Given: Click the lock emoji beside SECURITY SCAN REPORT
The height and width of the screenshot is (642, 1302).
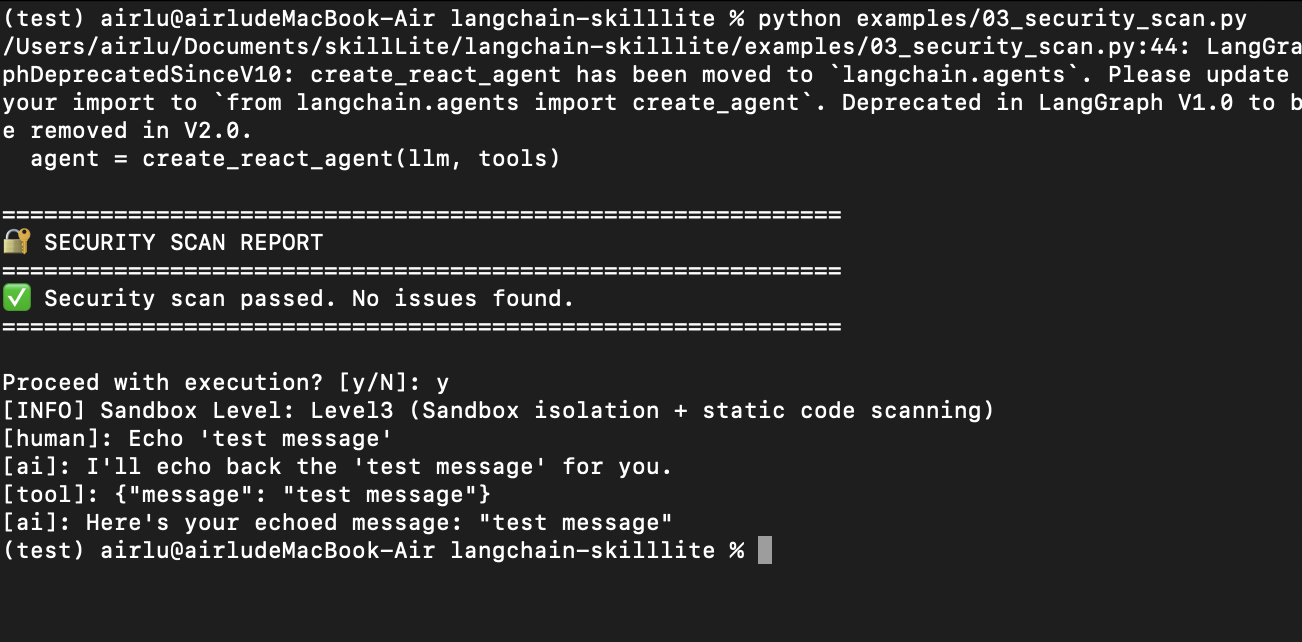Looking at the screenshot, I should click(x=17, y=242).
